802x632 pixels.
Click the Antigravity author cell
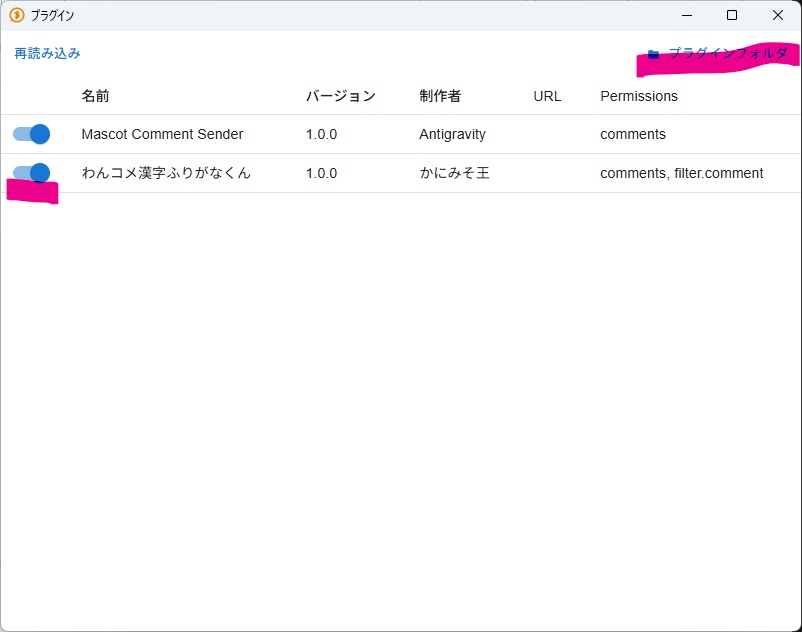(x=452, y=134)
